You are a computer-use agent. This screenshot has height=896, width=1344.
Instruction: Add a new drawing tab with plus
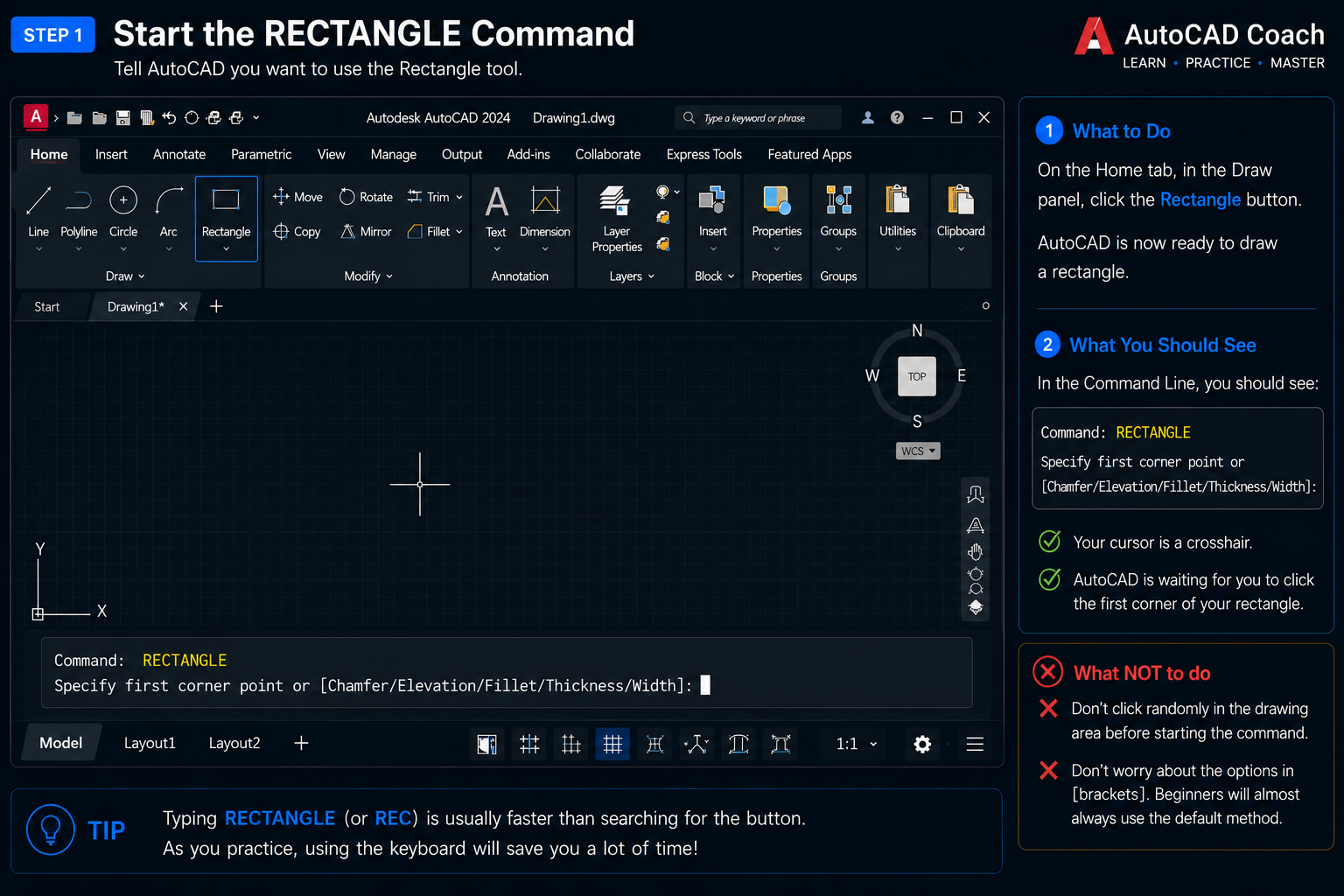(x=216, y=306)
